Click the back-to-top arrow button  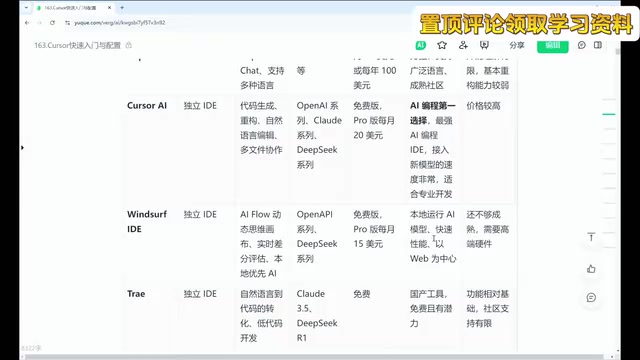tap(591, 237)
